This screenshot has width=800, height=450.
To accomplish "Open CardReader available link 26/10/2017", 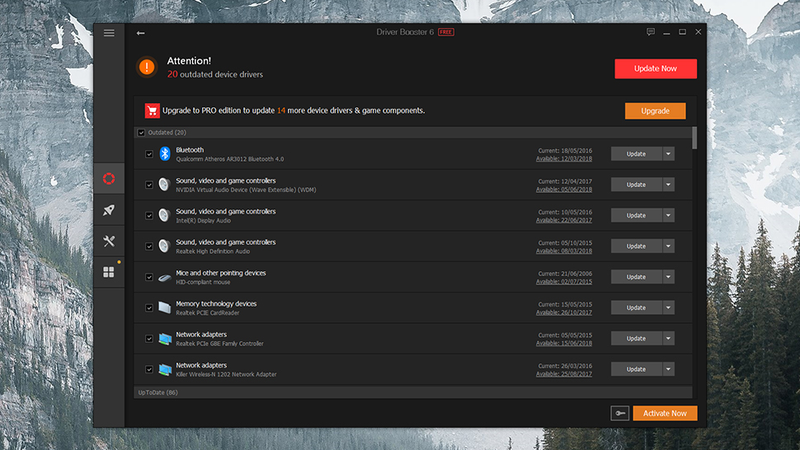I will [x=564, y=312].
